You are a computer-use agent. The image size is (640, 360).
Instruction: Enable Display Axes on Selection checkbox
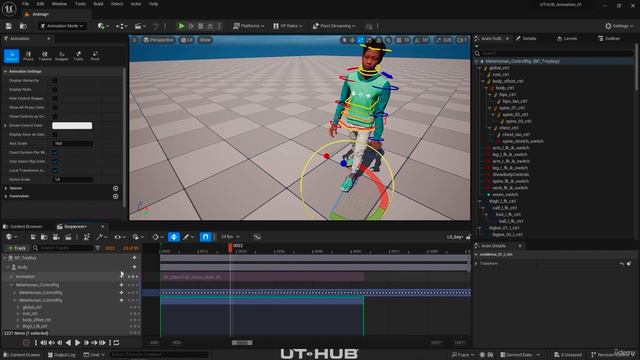coord(55,134)
